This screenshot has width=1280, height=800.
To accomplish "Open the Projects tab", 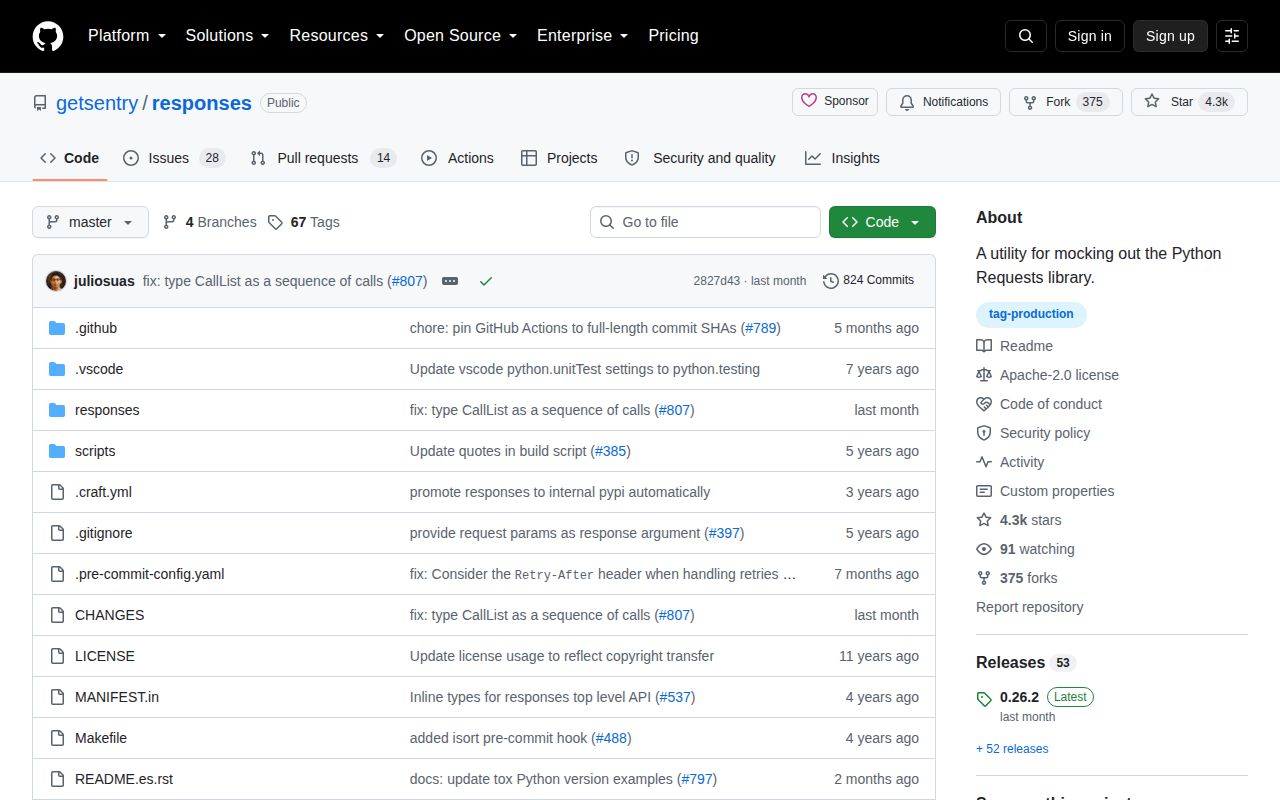I will tap(559, 158).
